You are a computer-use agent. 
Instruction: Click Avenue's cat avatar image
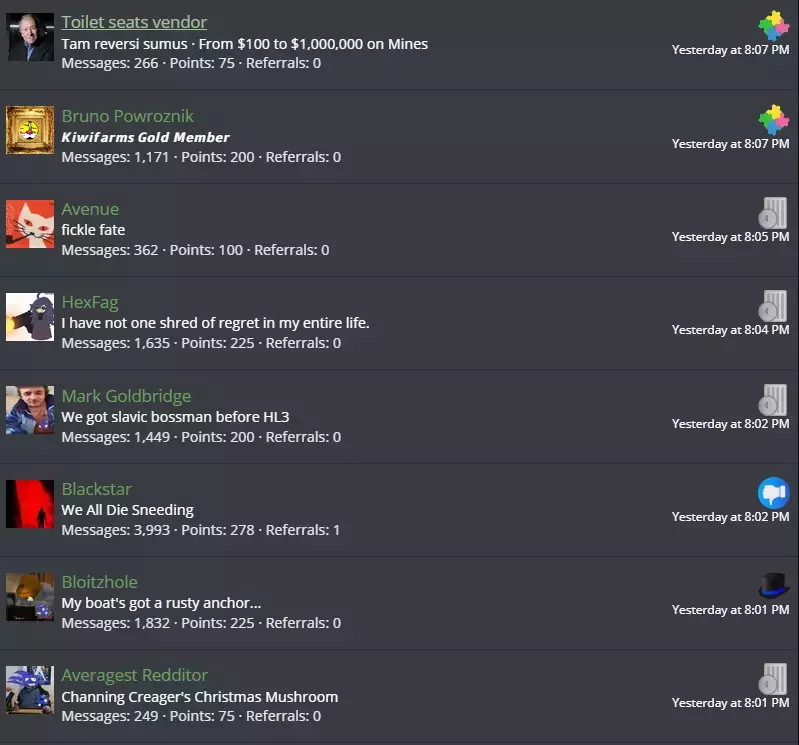click(x=30, y=224)
